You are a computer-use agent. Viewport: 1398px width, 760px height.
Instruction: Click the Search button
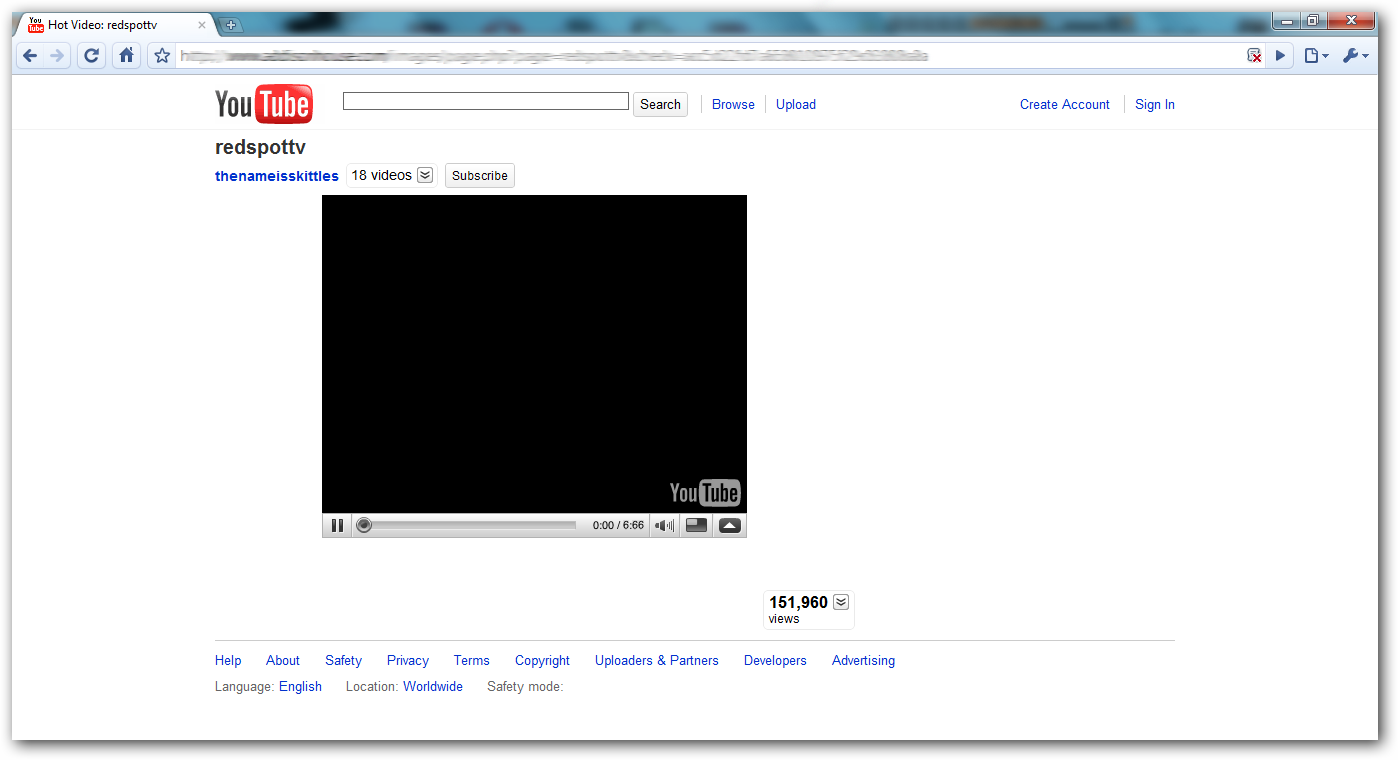click(x=660, y=104)
